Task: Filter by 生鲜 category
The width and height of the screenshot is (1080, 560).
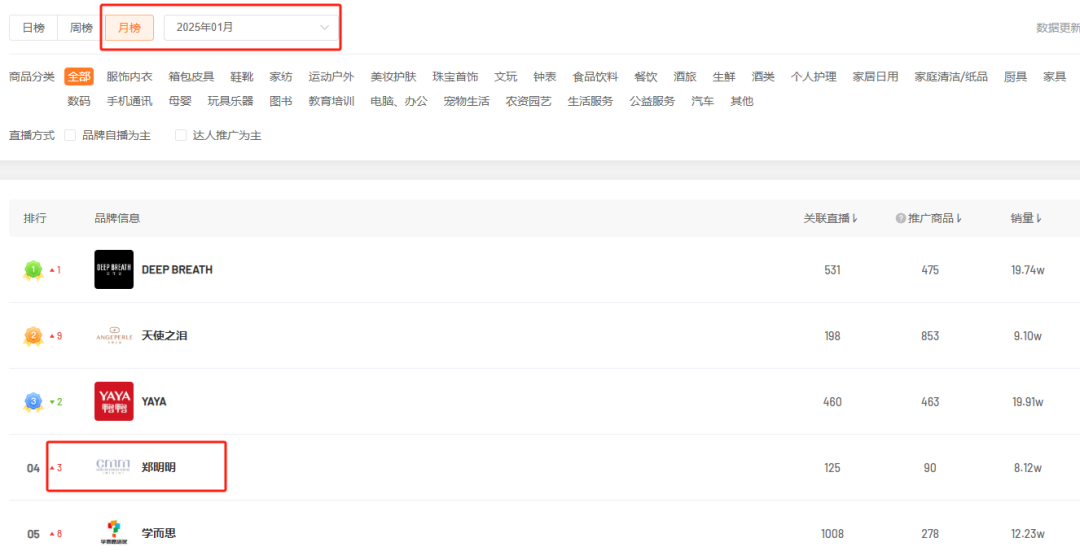Action: click(x=724, y=76)
